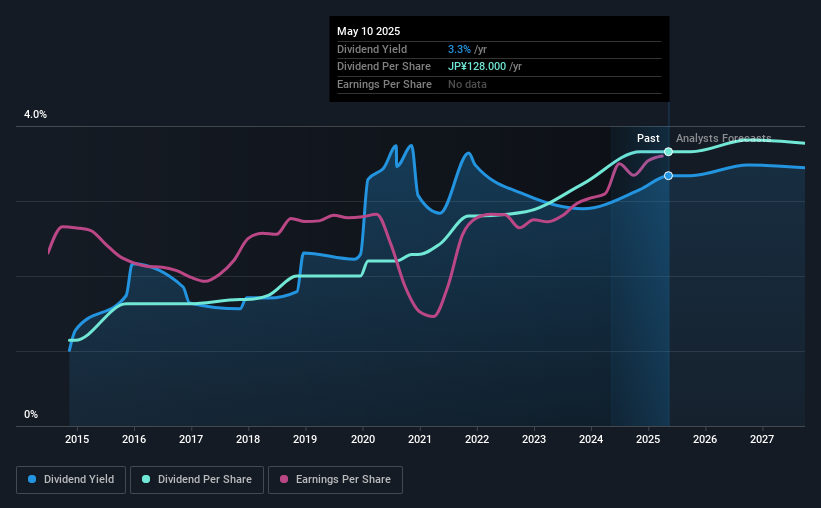Click the 2015 x-axis label
The height and width of the screenshot is (508, 821).
click(77, 439)
